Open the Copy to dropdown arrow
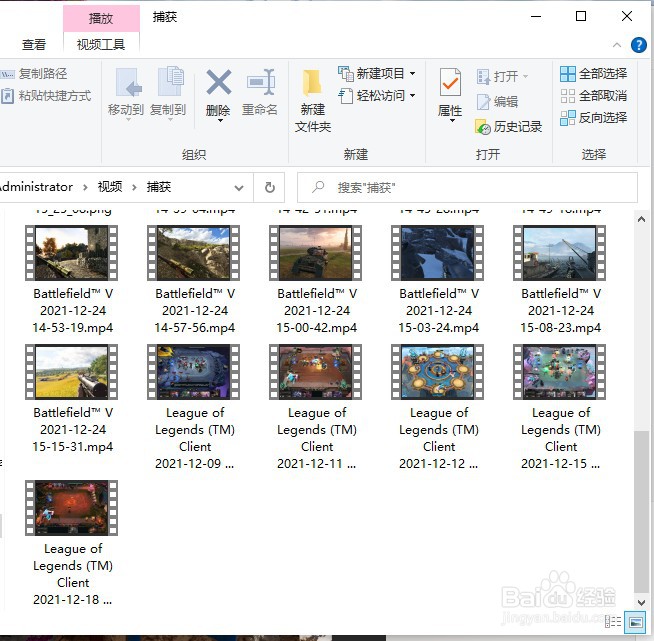This screenshot has height=641, width=654. point(170,120)
